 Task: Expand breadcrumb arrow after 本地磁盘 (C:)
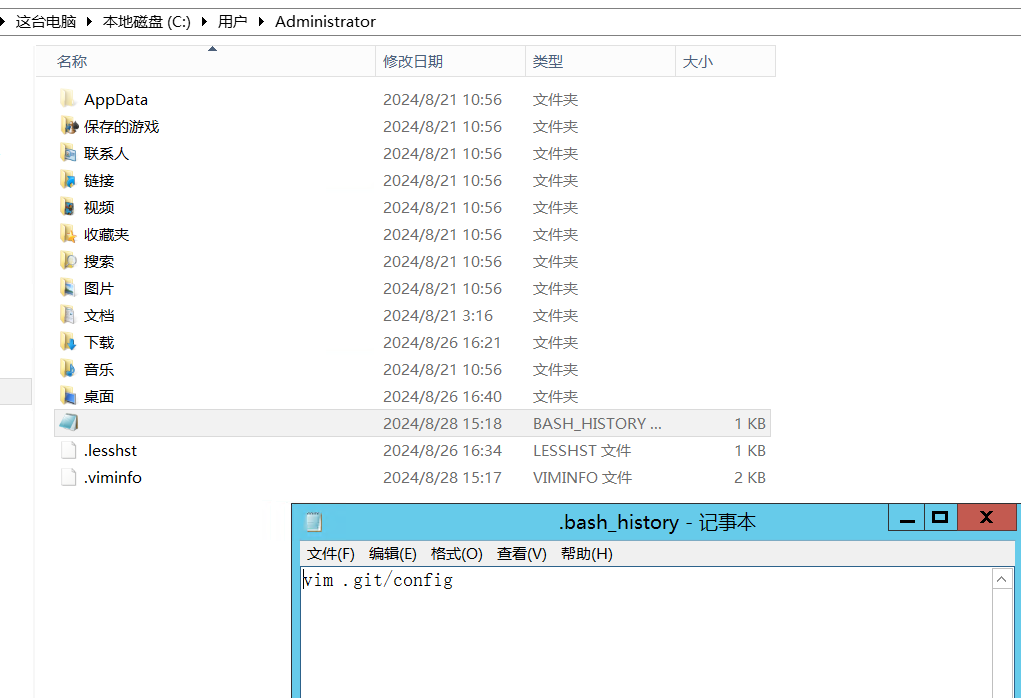204,21
